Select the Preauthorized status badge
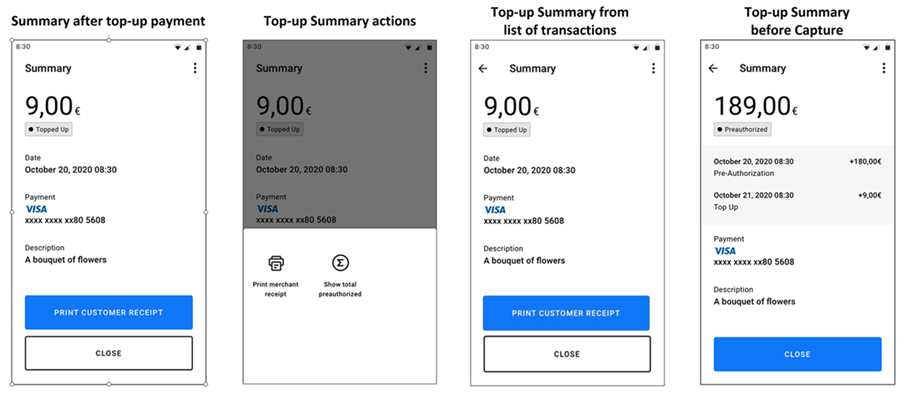The width and height of the screenshot is (906, 393). pyautogui.click(x=742, y=129)
